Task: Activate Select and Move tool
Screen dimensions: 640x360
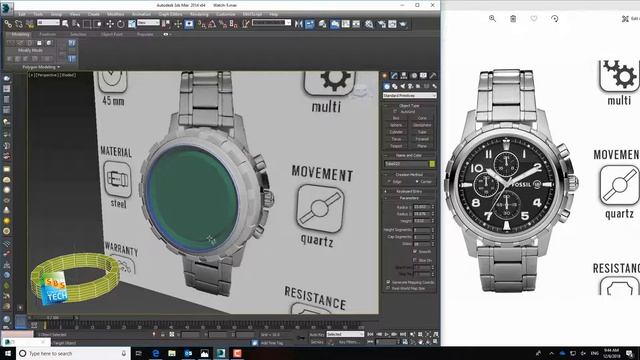Action: (110, 24)
